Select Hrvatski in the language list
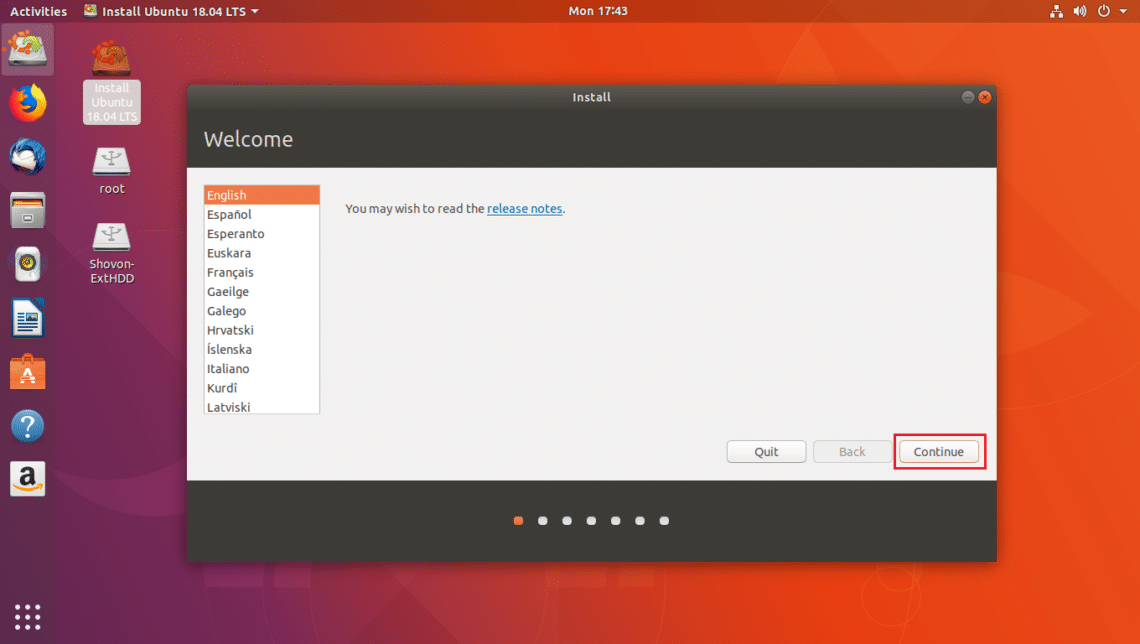 click(x=262, y=330)
